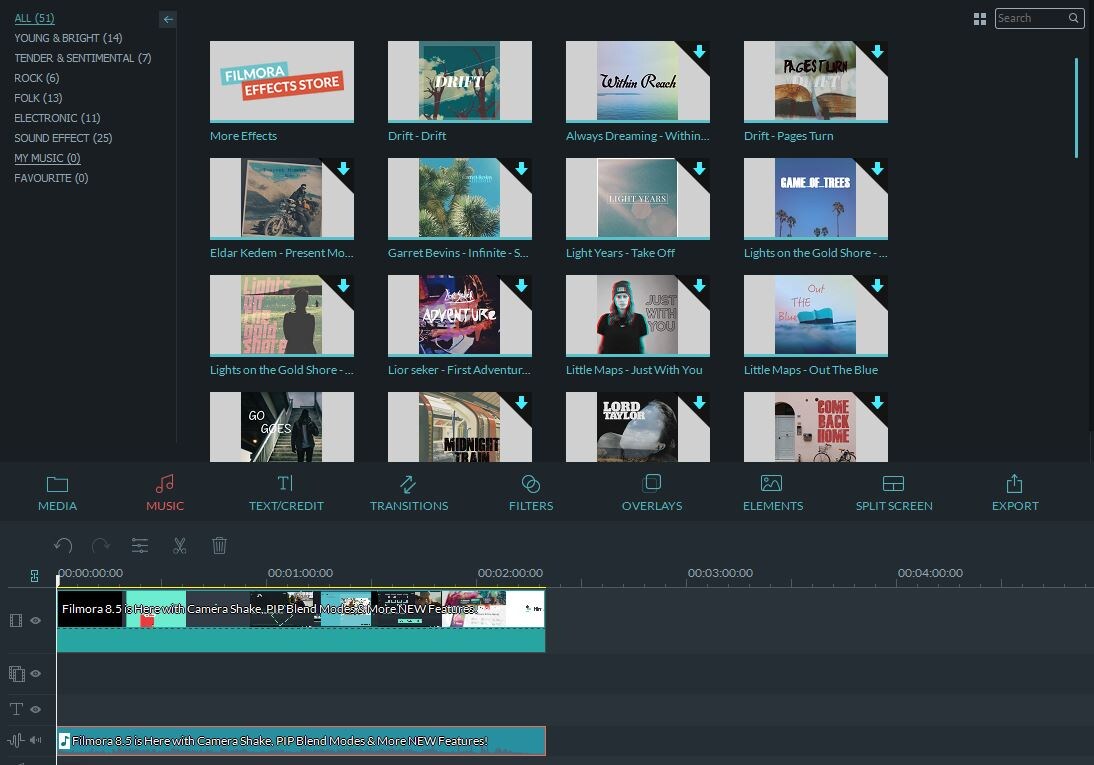Viewport: 1094px width, 765px height.
Task: Select the Filmora 8.5 audio clip on timeline
Action: click(x=301, y=741)
